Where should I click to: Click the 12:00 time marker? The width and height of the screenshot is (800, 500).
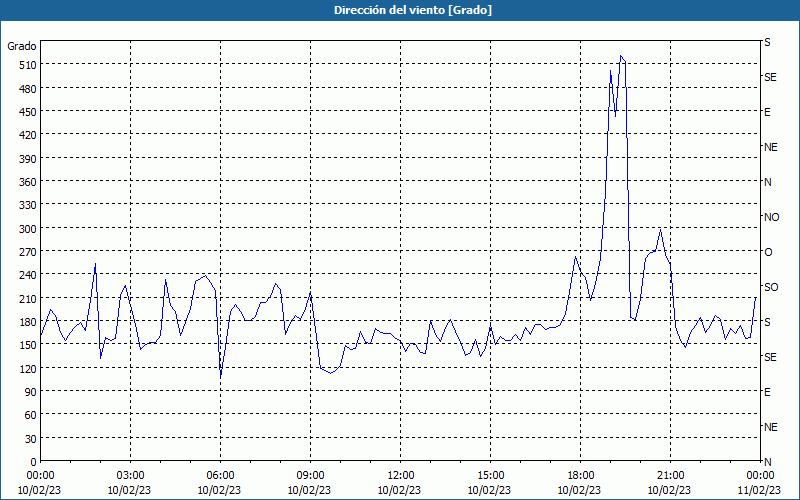click(x=401, y=476)
